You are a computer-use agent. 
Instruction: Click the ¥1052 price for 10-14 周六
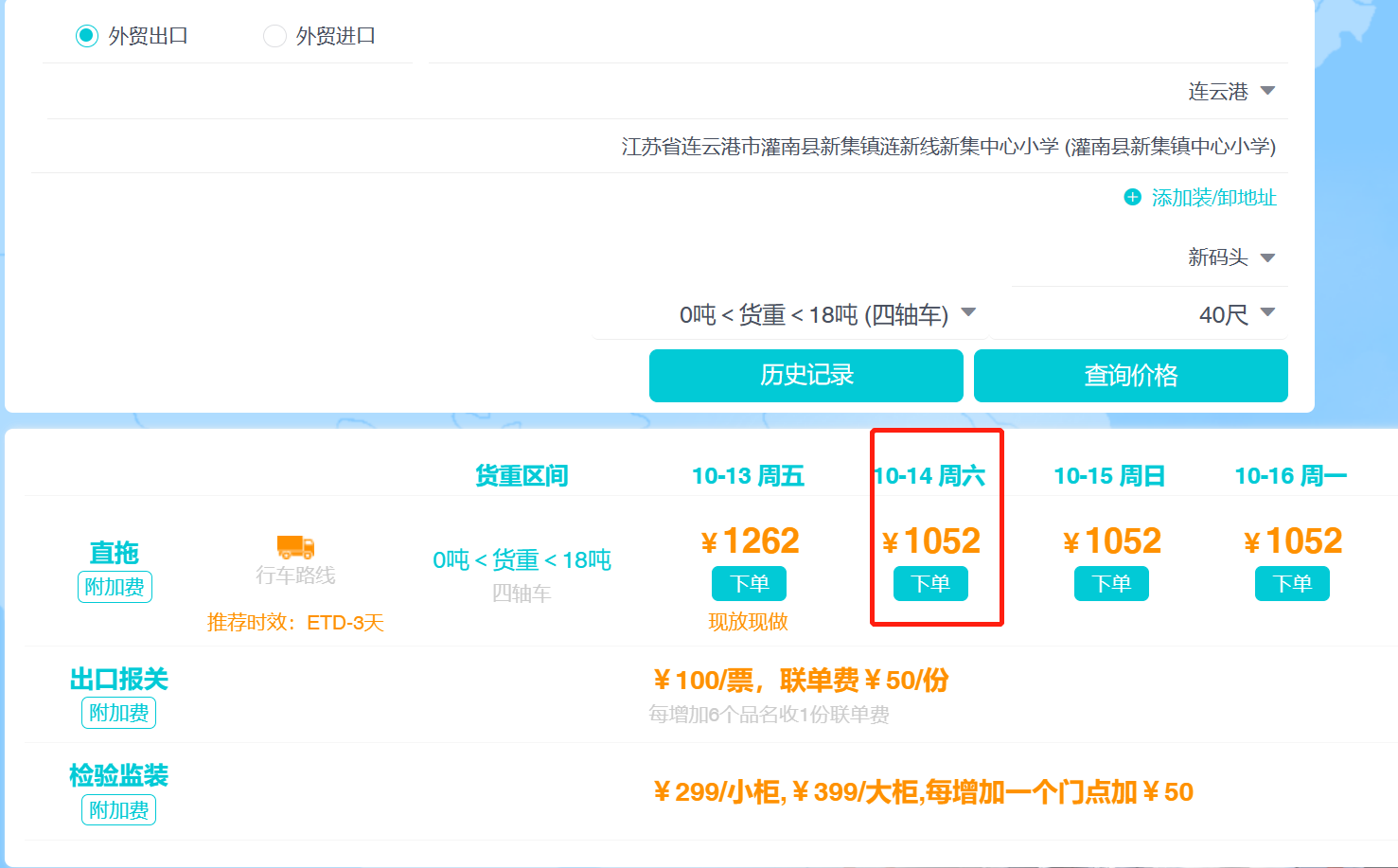coord(931,541)
